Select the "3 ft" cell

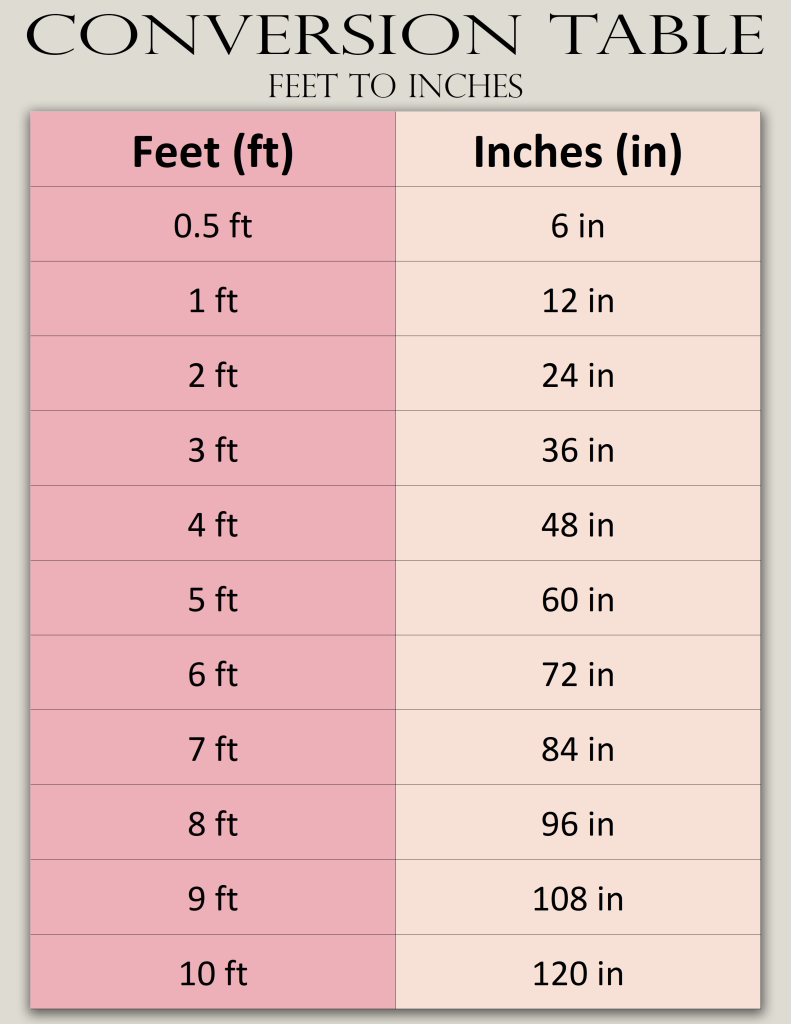(x=213, y=450)
